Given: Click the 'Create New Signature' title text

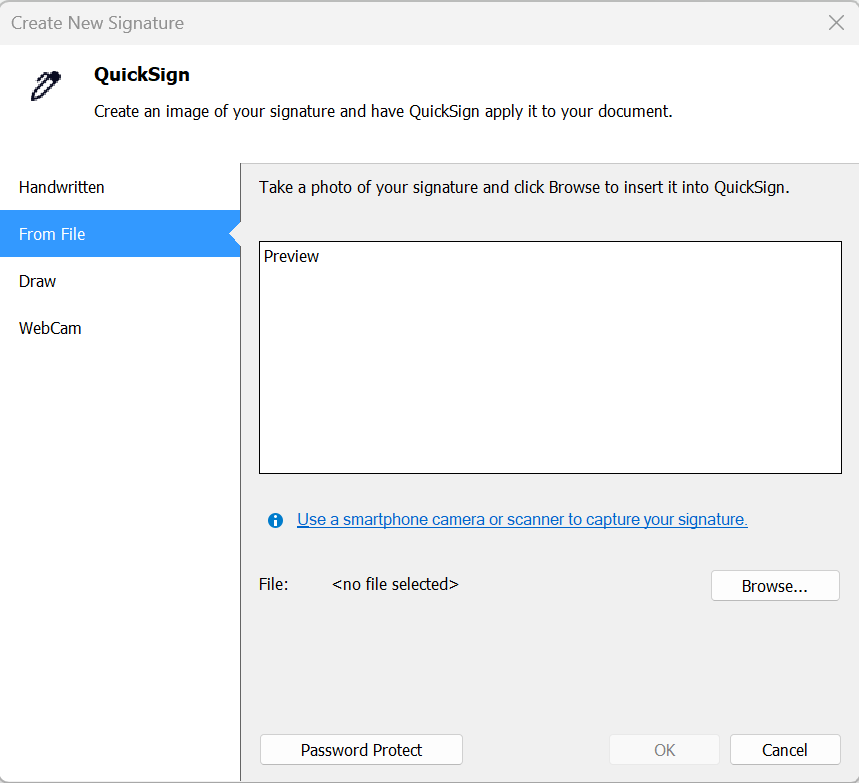Looking at the screenshot, I should (x=98, y=23).
